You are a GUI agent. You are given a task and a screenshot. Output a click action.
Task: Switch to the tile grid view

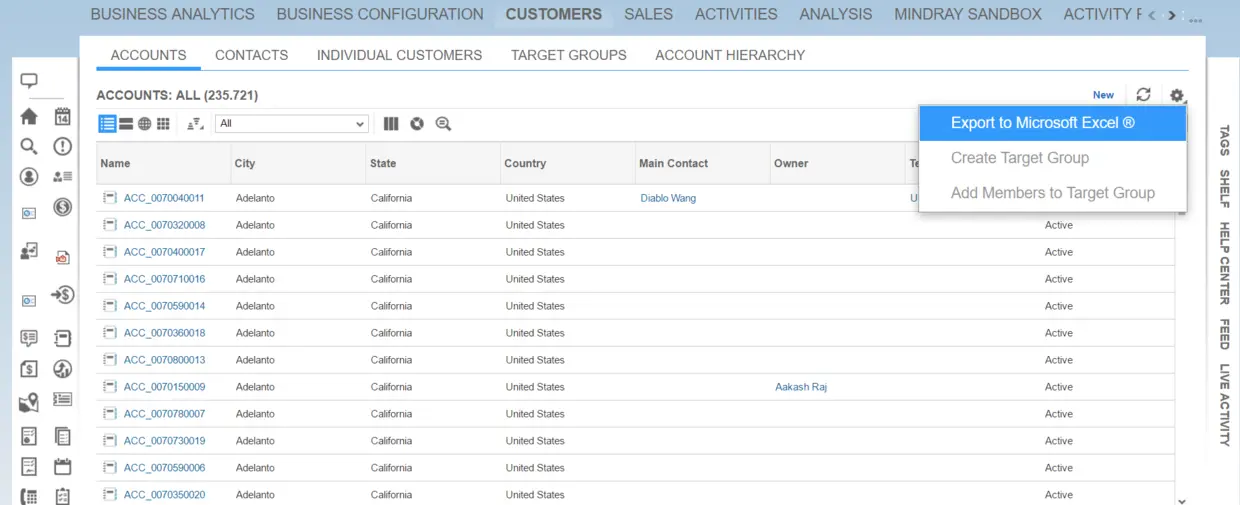tap(163, 124)
